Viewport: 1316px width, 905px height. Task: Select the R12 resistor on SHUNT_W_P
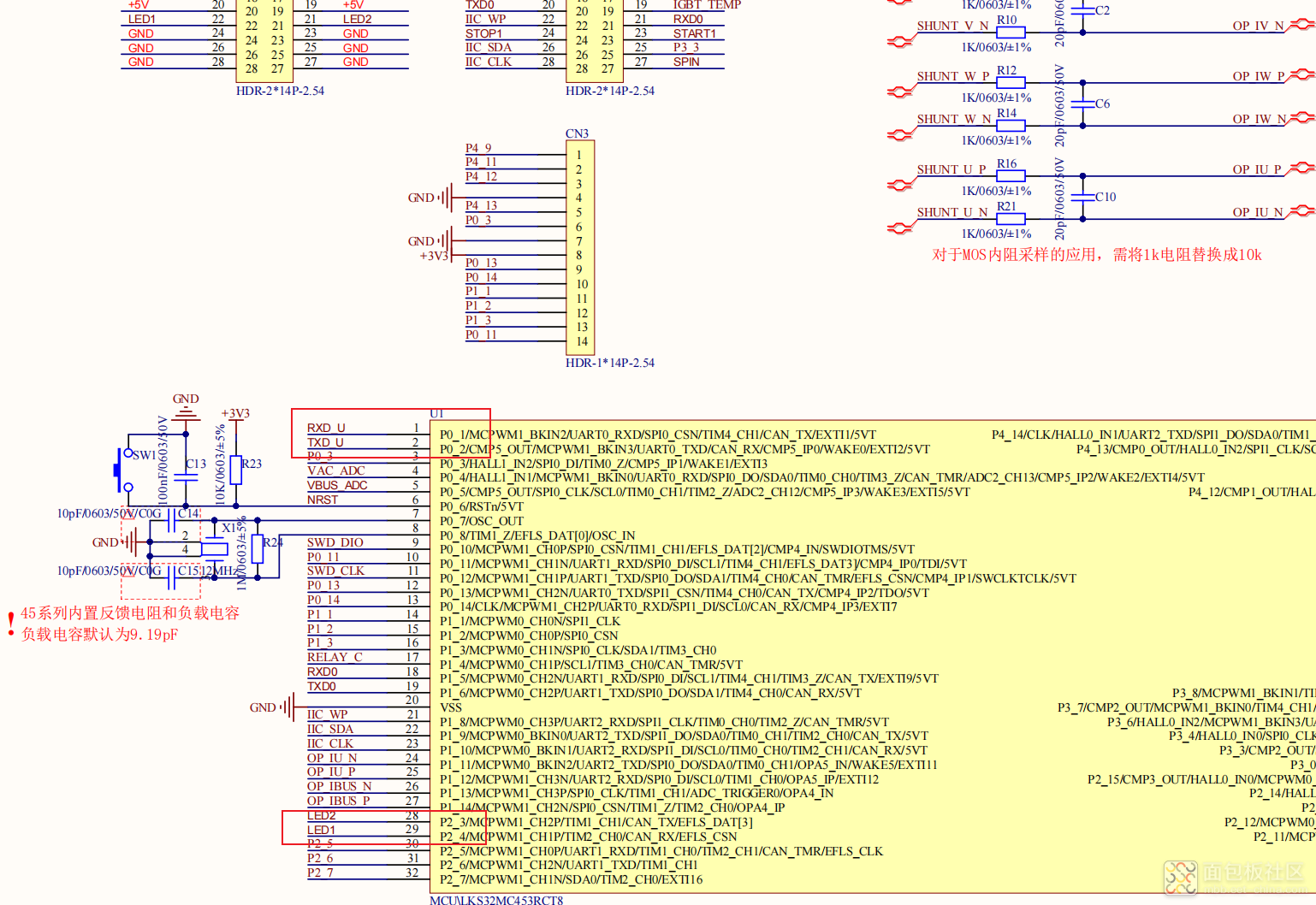point(1011,83)
